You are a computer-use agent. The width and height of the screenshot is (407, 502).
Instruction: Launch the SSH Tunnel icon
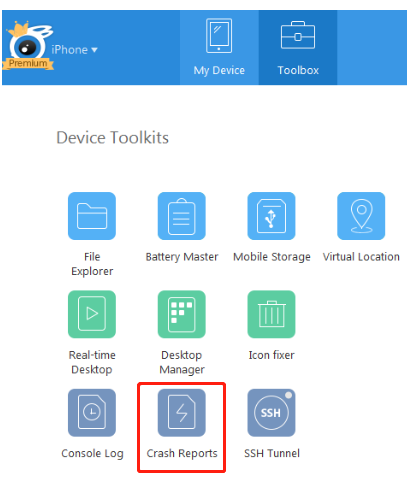(x=271, y=413)
